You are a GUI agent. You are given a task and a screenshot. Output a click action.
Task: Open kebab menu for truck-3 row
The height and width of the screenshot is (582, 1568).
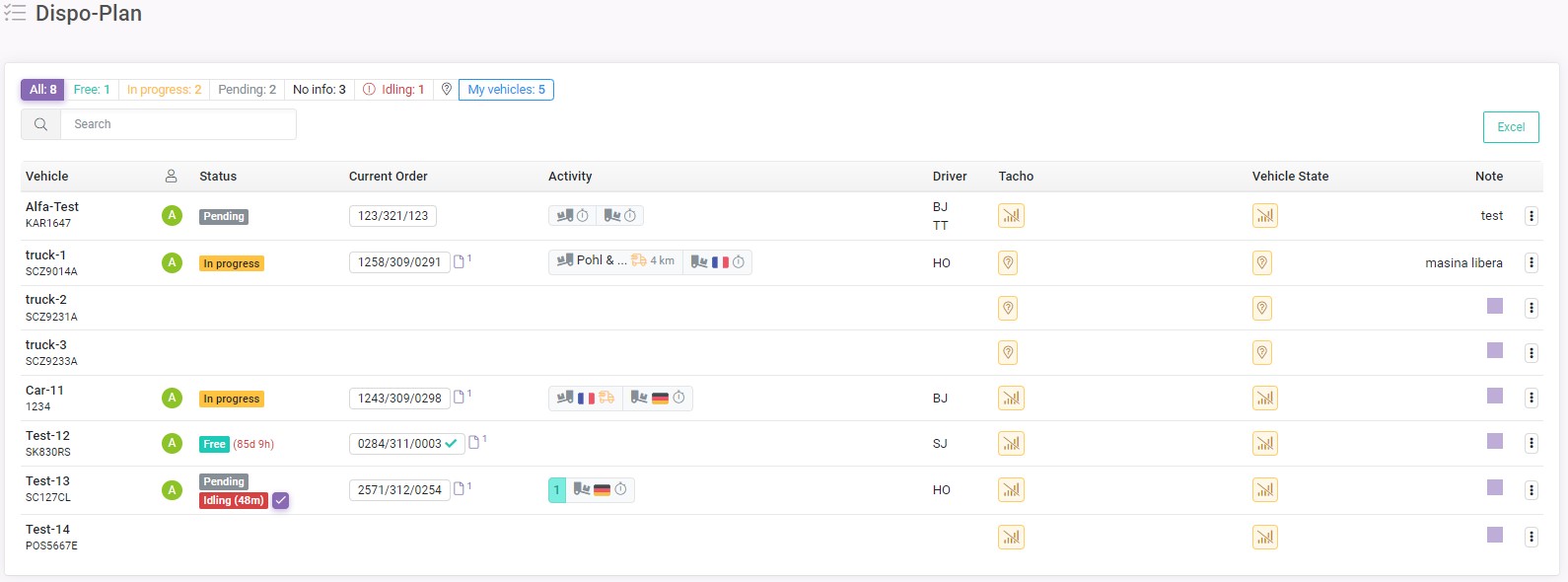click(x=1532, y=353)
